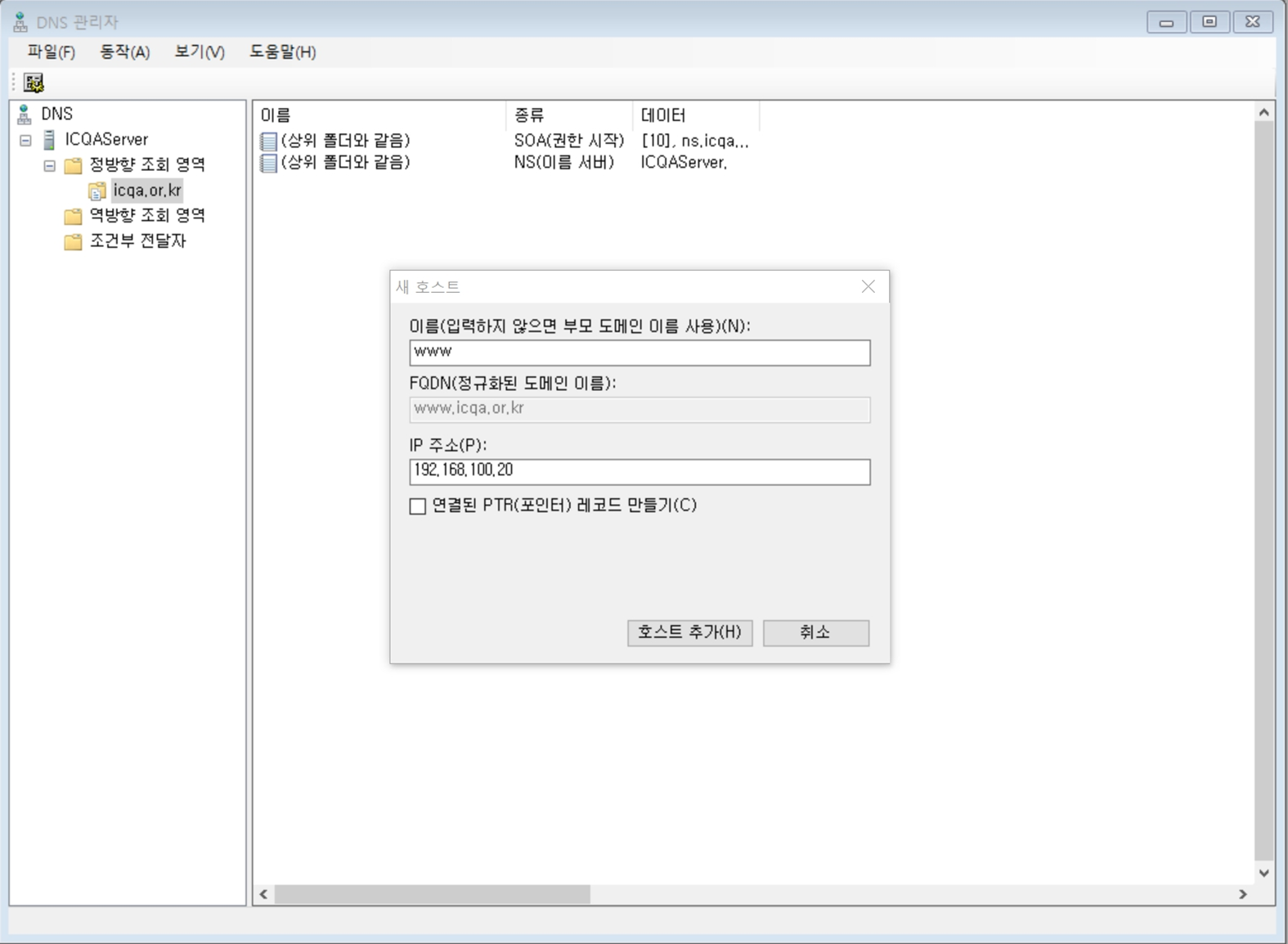Click the disabled FQDN field
Image resolution: width=1288 pixels, height=944 pixels.
(640, 409)
